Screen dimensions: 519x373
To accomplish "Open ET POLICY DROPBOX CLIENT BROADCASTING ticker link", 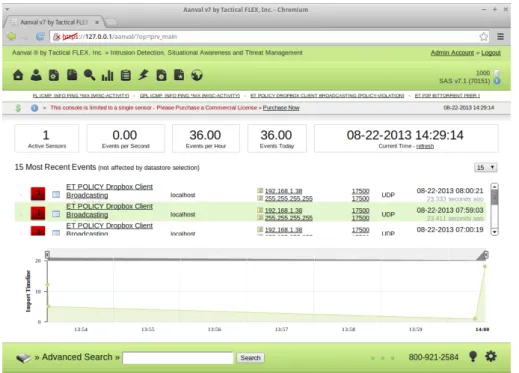I will 327,96.
